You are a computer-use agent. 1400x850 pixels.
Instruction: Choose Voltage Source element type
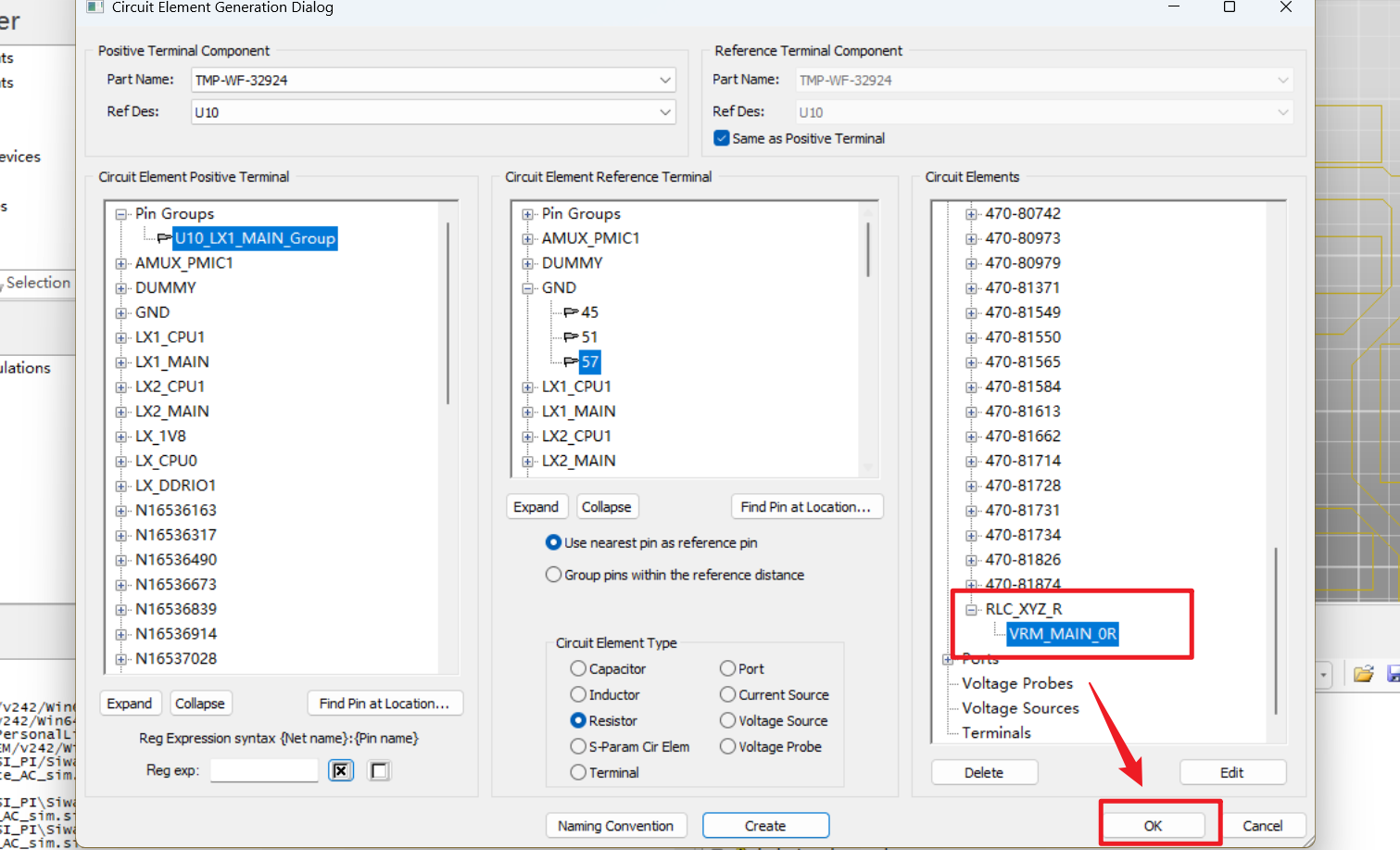coord(727,720)
